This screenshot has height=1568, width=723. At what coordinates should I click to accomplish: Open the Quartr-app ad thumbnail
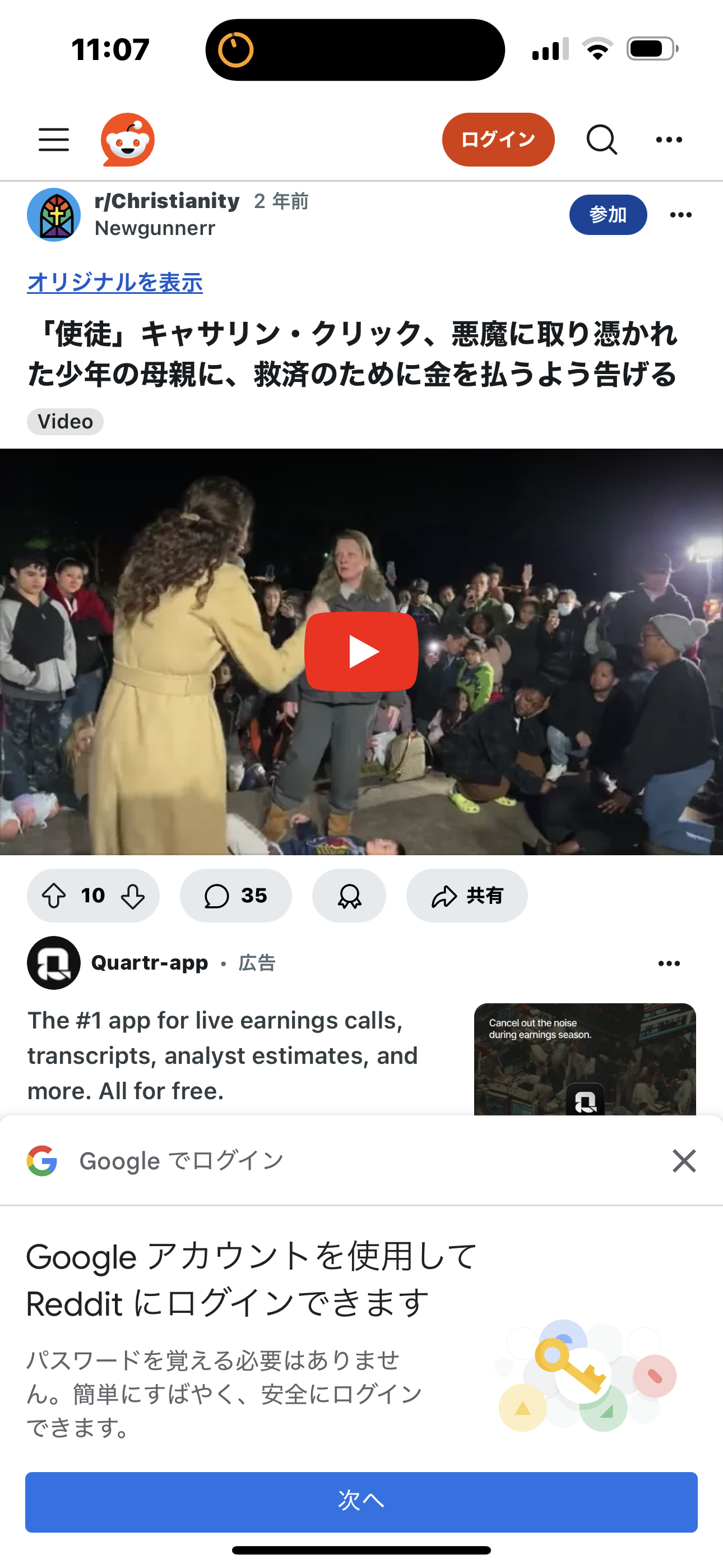tap(585, 1059)
